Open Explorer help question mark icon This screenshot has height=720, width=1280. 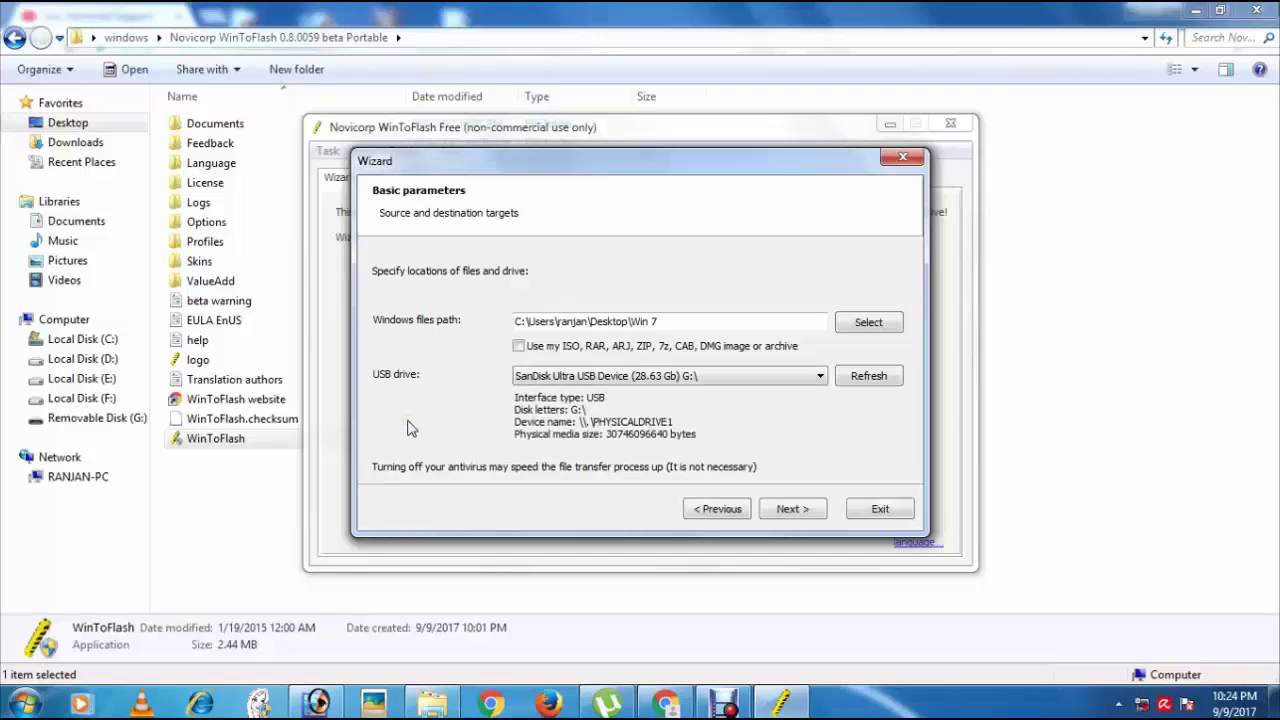(1259, 69)
